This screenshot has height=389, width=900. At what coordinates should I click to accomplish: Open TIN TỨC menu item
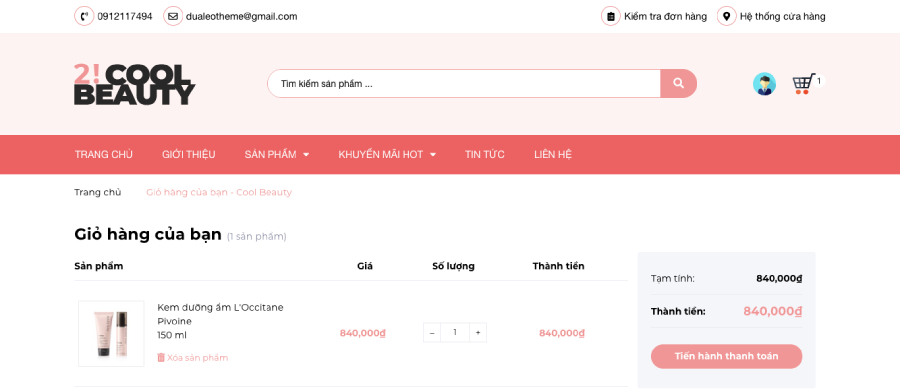pyautogui.click(x=485, y=154)
